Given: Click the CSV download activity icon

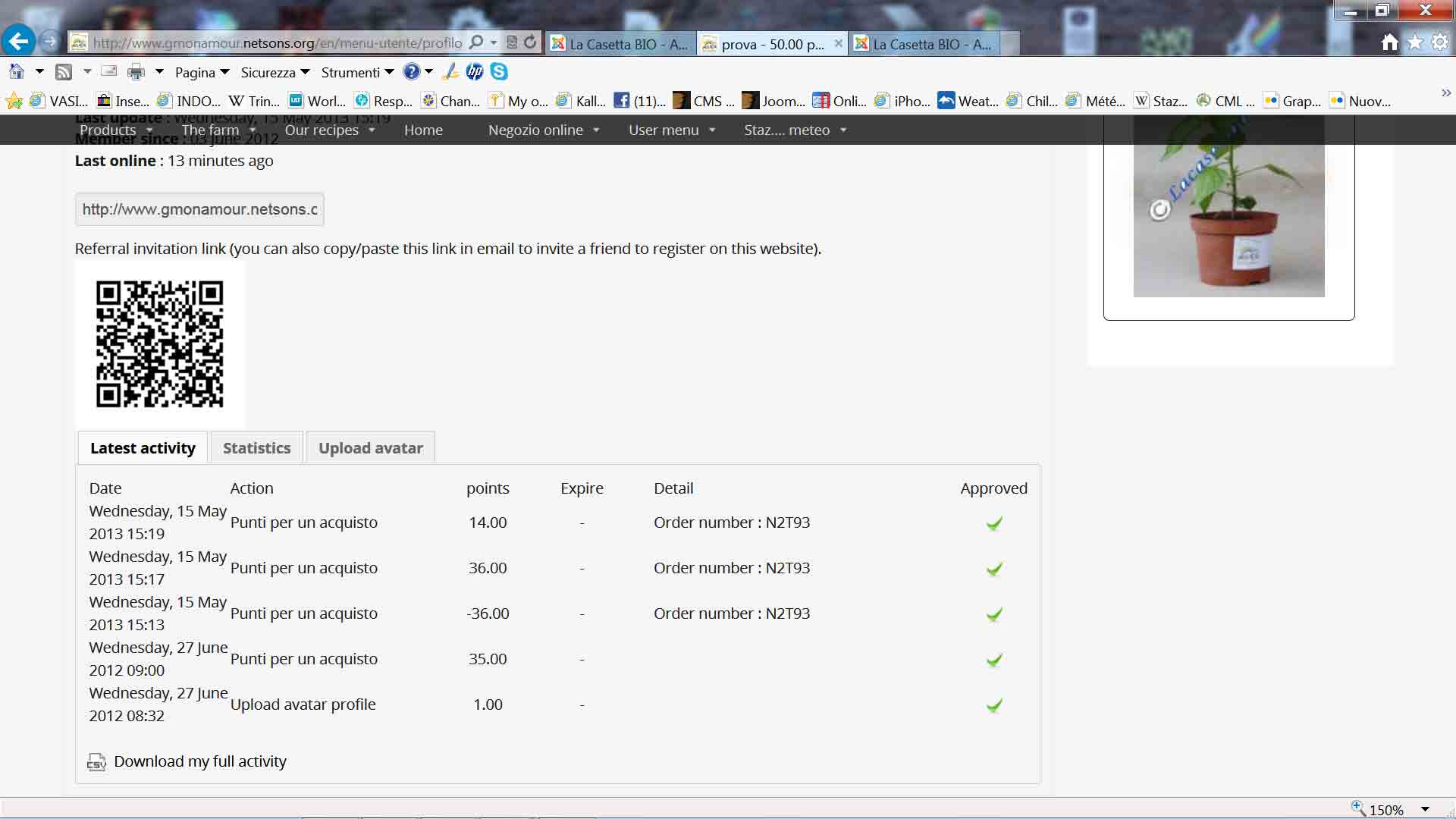Looking at the screenshot, I should [x=96, y=762].
